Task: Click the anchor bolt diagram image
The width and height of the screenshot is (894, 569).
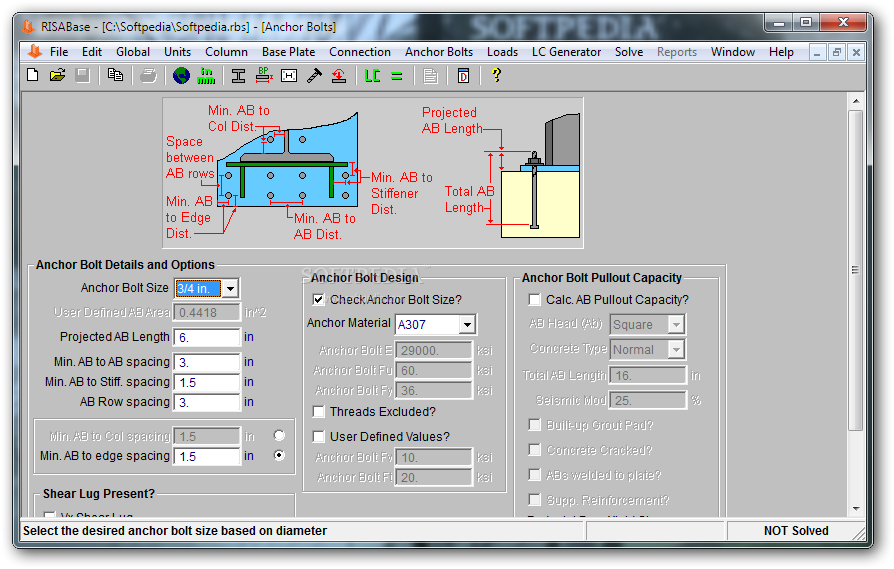Action: click(373, 173)
